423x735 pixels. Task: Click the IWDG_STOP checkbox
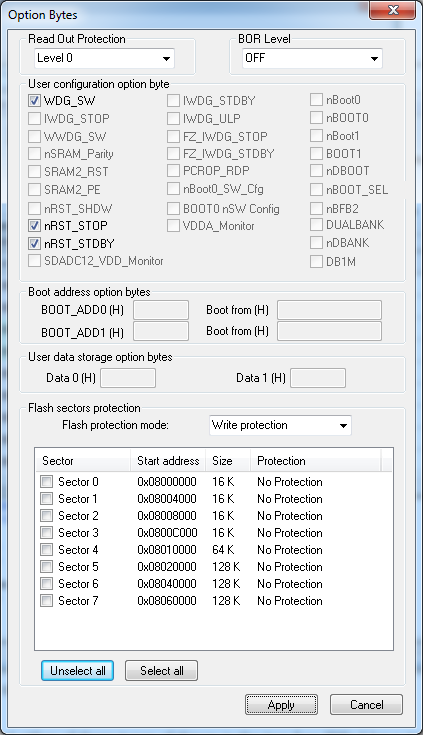click(x=35, y=119)
